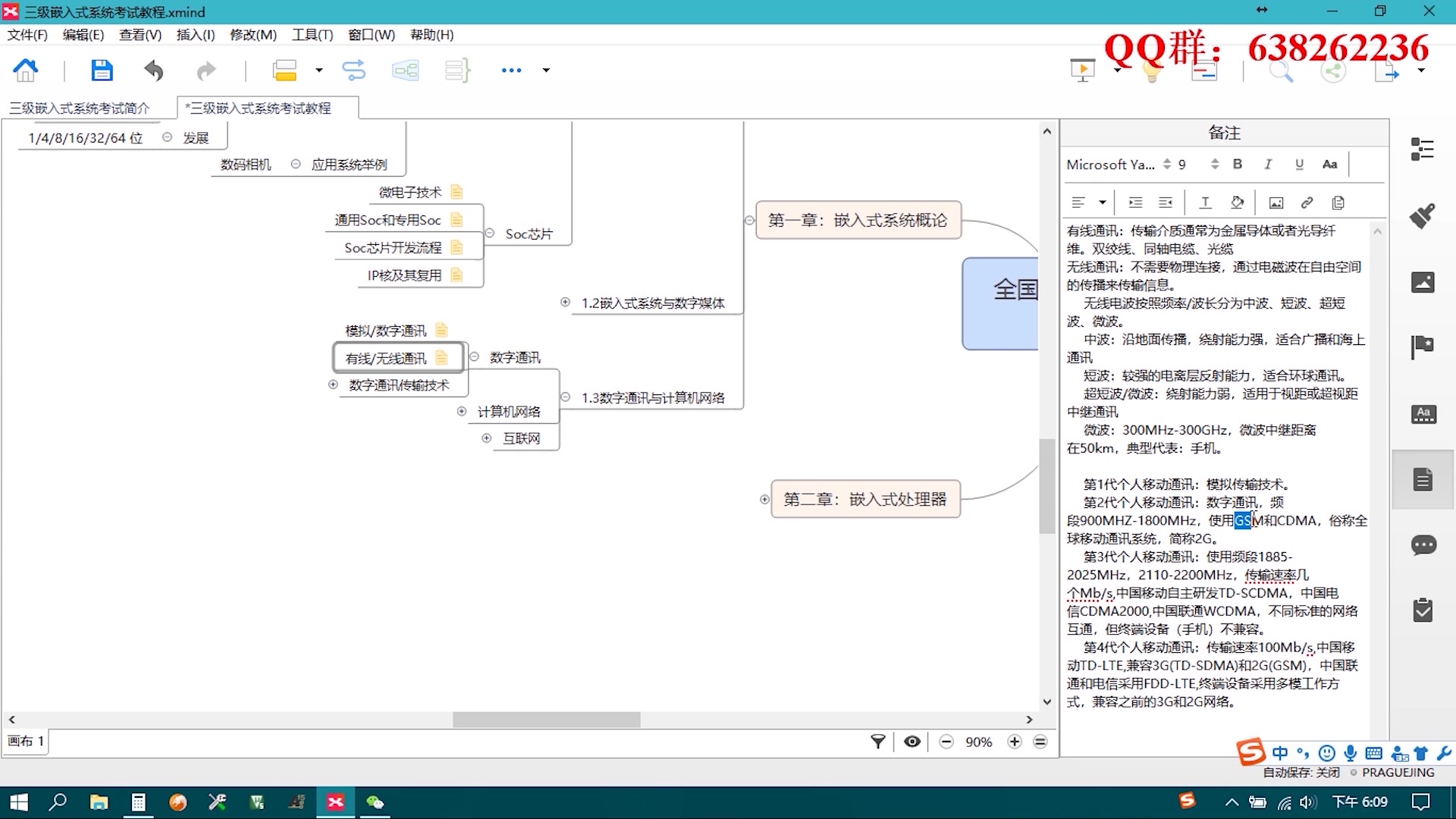Decrease note indent
The width and height of the screenshot is (1456, 819).
tap(1166, 202)
